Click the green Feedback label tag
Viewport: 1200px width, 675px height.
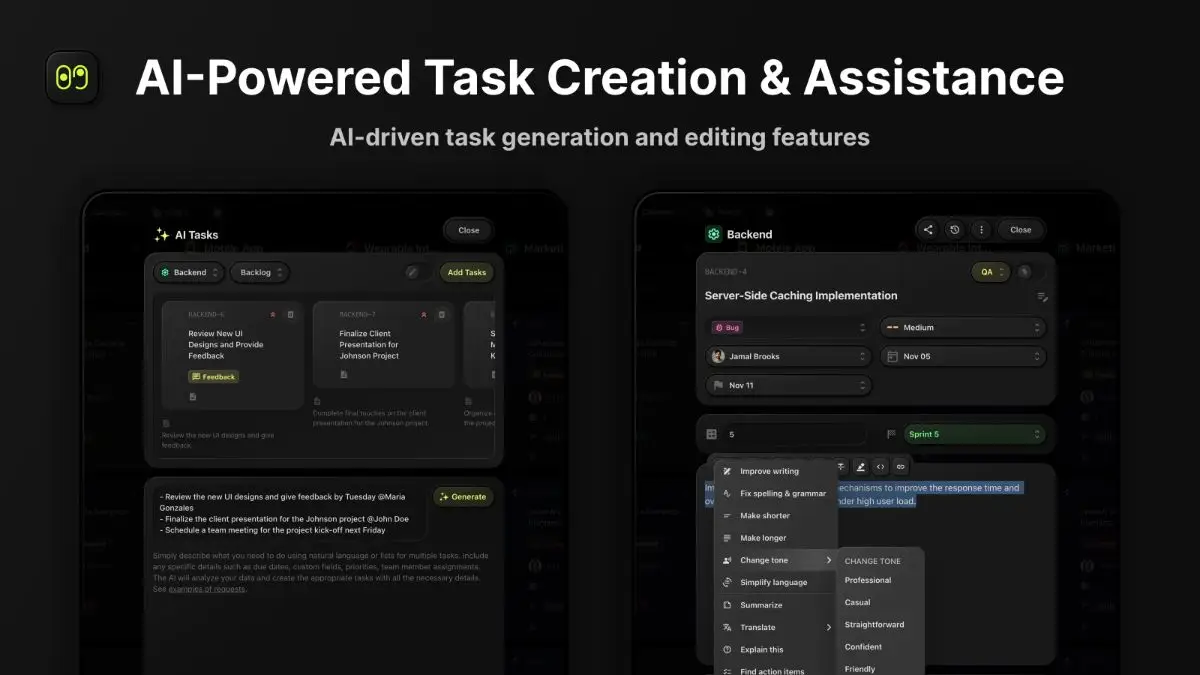pos(213,377)
